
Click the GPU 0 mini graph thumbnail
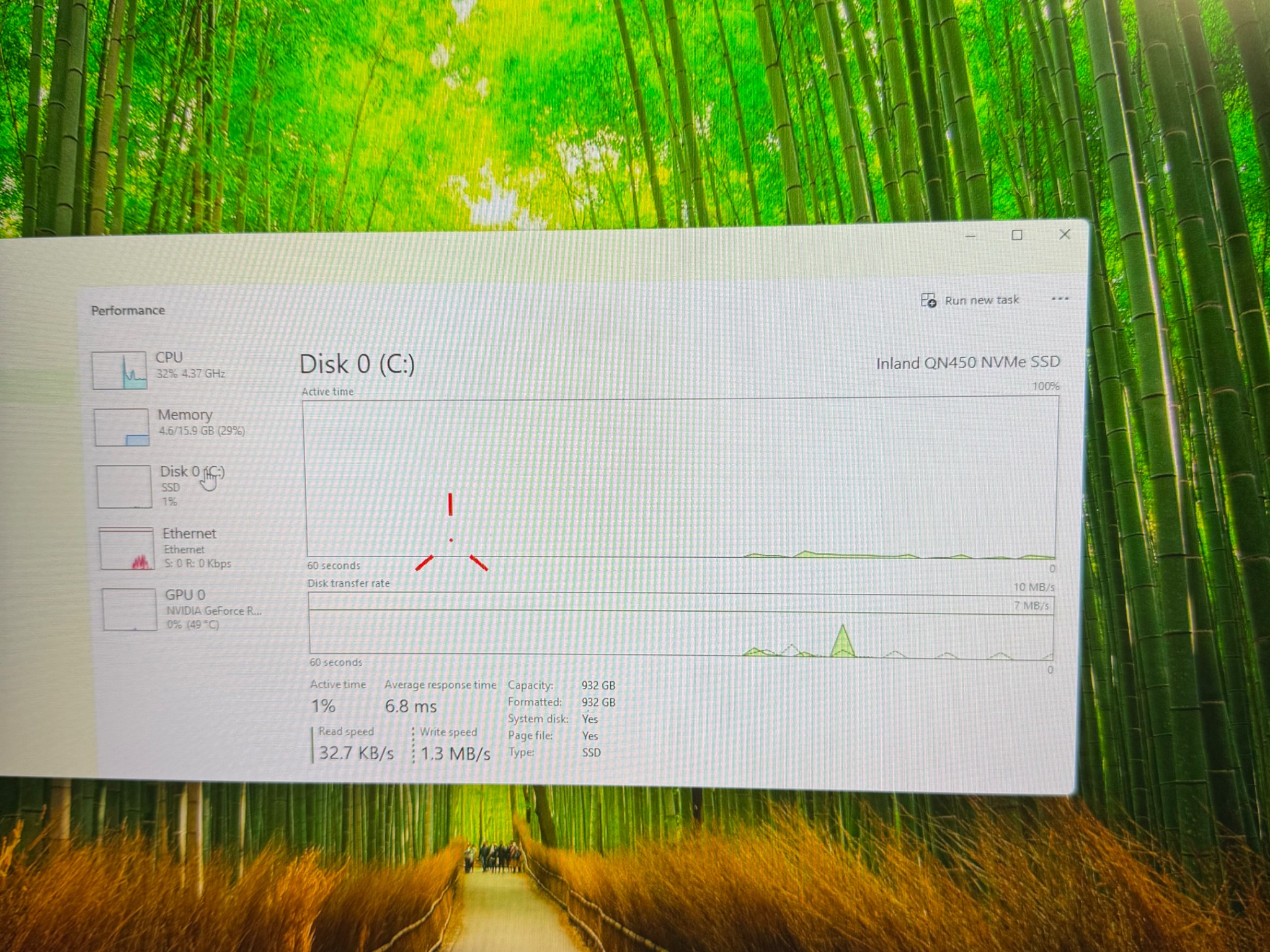tap(129, 609)
